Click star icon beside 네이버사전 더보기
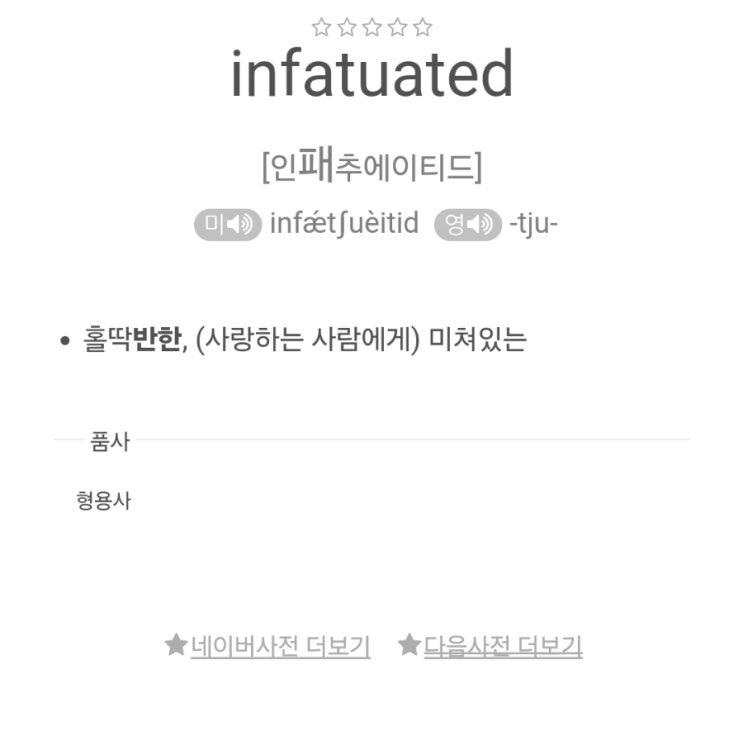 pos(176,645)
